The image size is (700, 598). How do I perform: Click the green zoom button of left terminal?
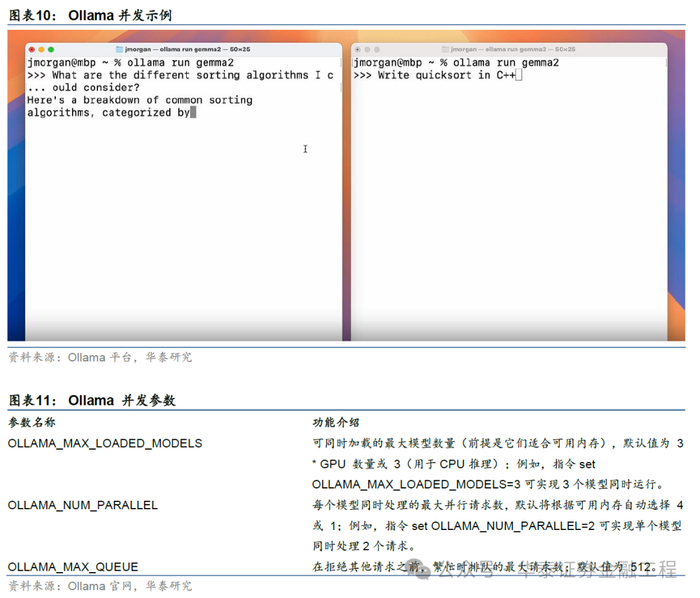click(x=51, y=50)
